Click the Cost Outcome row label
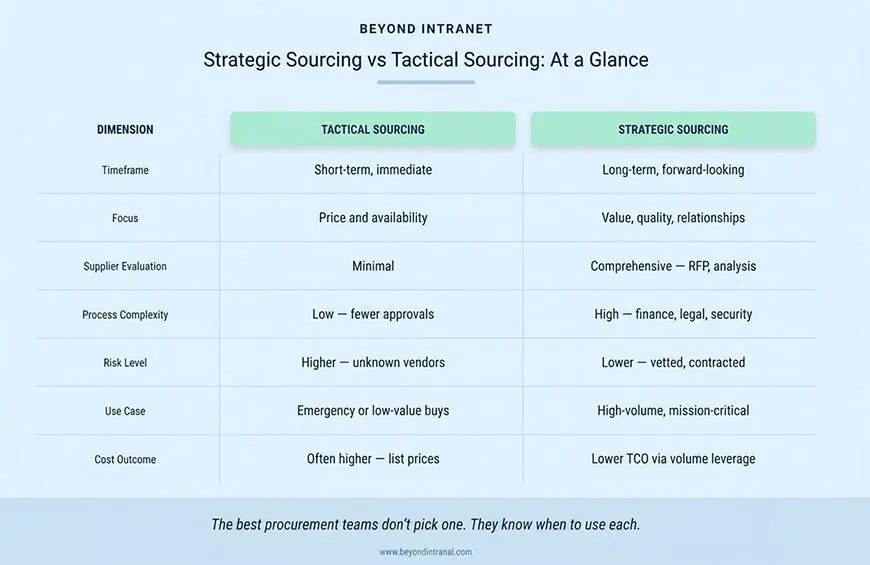 coord(125,459)
